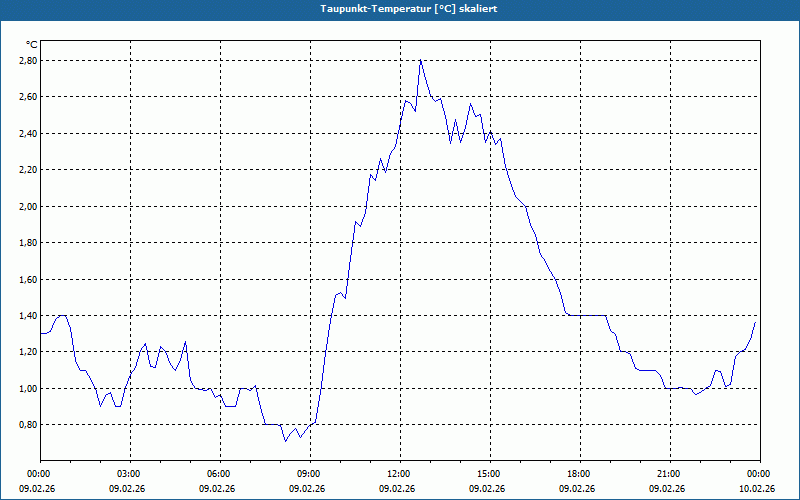The height and width of the screenshot is (500, 800).
Task: Click the 03:00 time label
Action: (x=127, y=474)
